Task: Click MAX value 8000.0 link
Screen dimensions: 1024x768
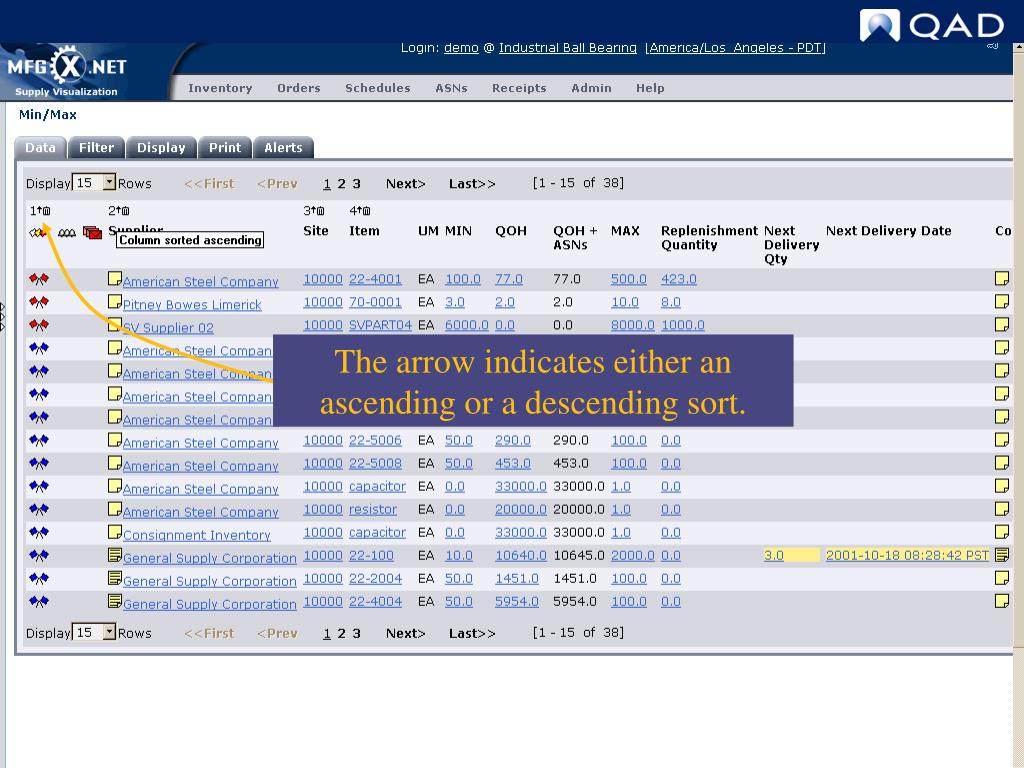Action: point(632,325)
